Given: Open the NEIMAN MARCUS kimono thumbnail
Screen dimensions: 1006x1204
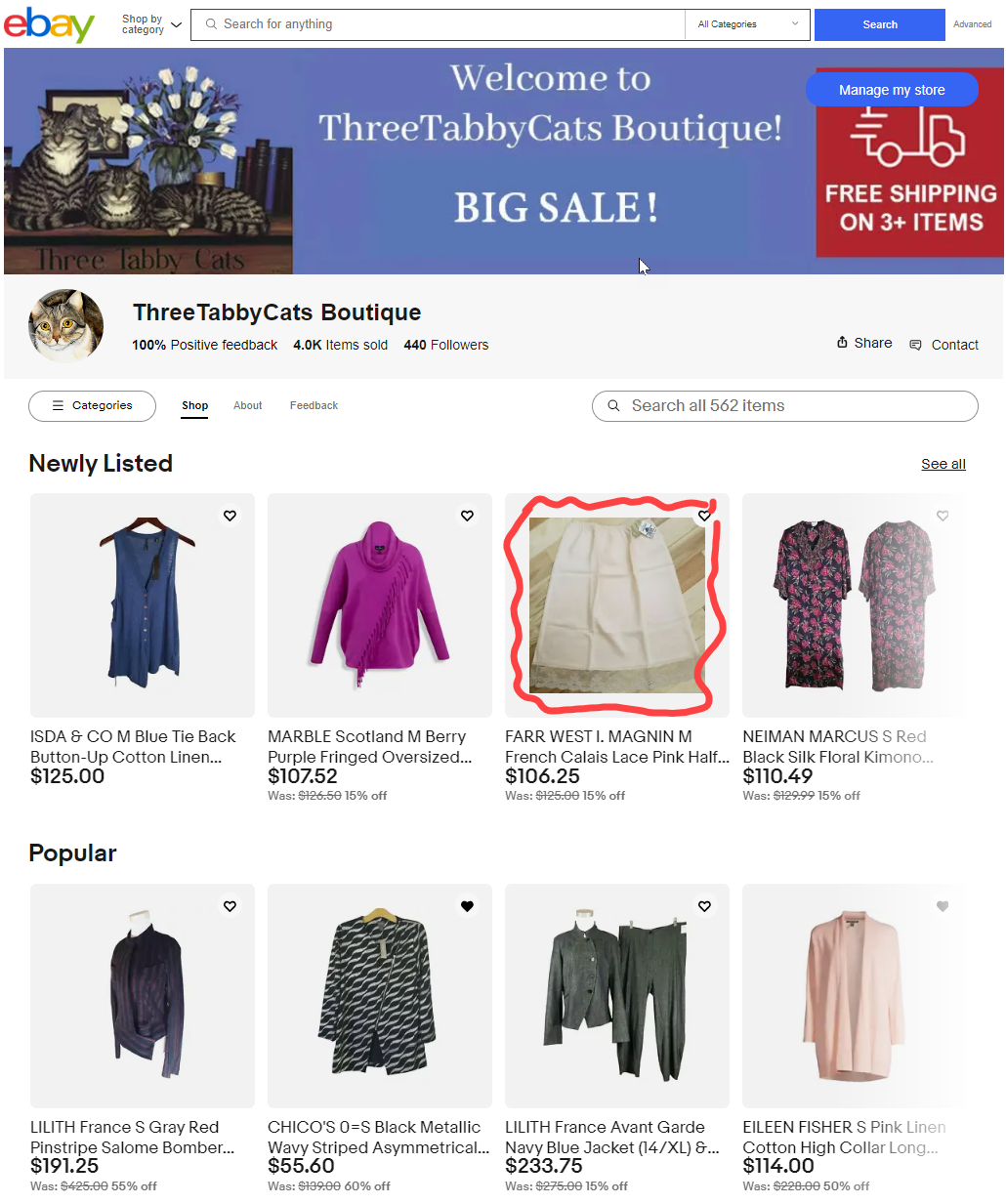Looking at the screenshot, I should pos(855,605).
